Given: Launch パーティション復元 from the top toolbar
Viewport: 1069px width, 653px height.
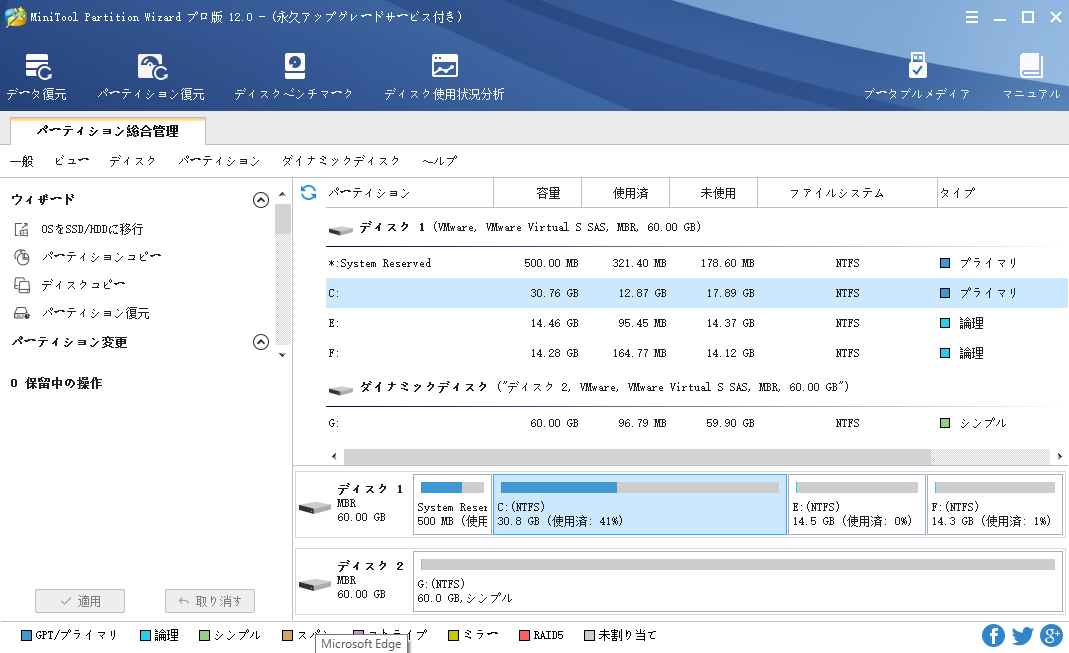Looking at the screenshot, I should pyautogui.click(x=151, y=77).
